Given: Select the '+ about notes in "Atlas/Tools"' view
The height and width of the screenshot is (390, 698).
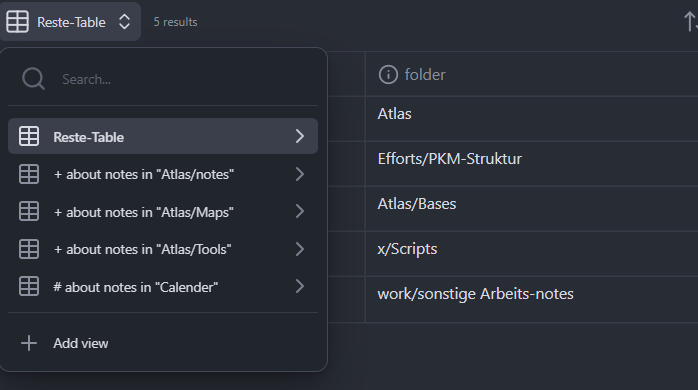Looking at the screenshot, I should click(163, 249).
